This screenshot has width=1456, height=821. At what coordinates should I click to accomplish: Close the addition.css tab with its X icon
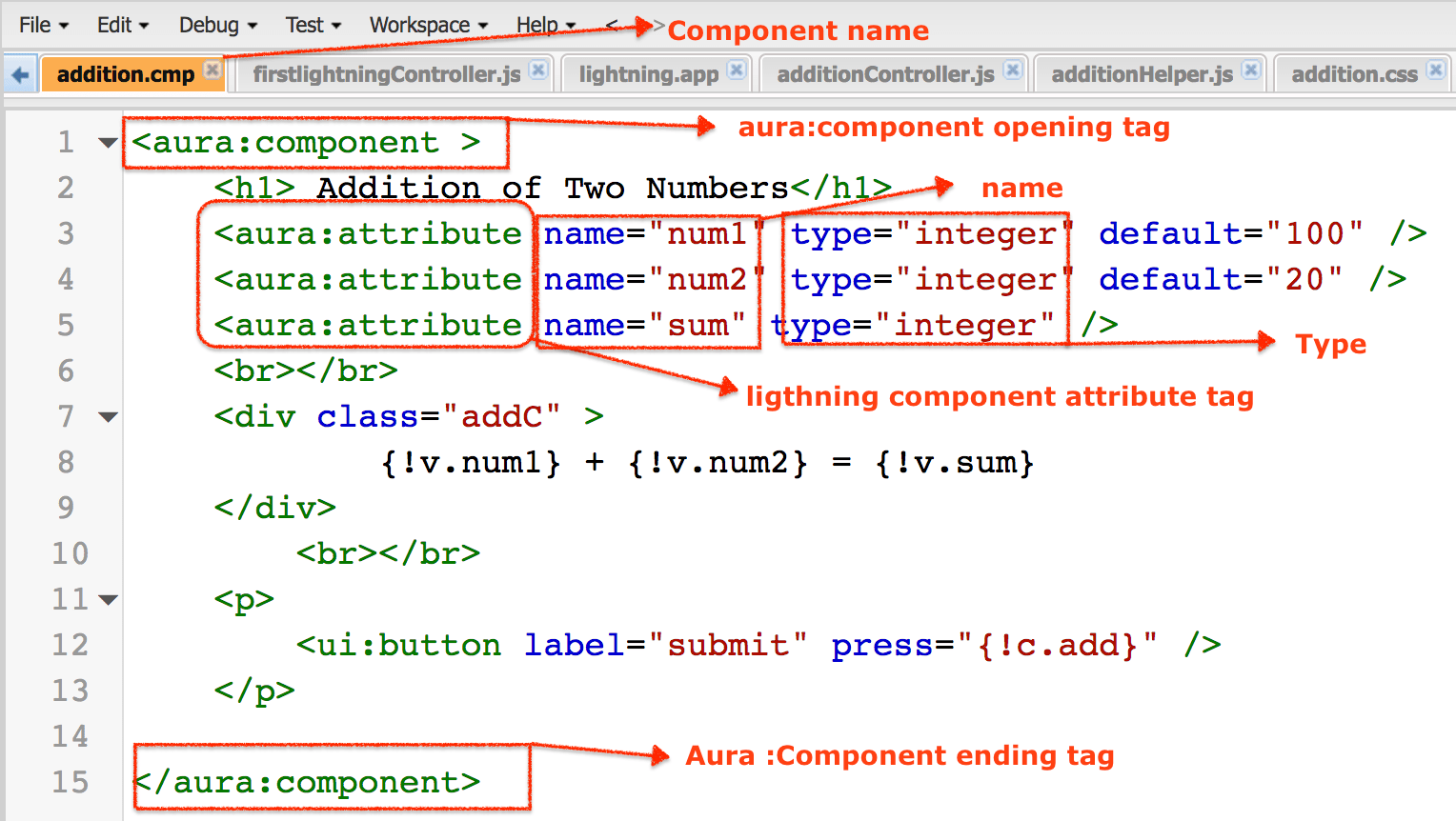click(x=1435, y=70)
